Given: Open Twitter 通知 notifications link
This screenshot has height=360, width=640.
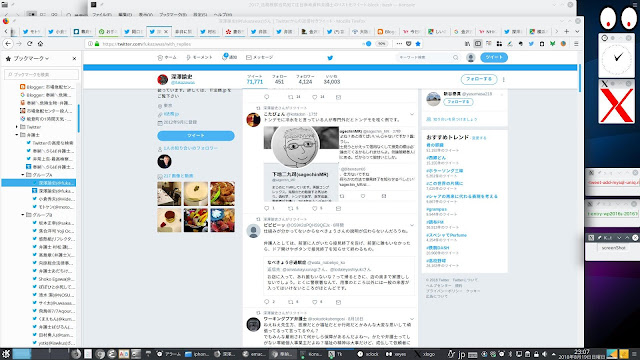Looking at the screenshot, I should click(x=229, y=57).
